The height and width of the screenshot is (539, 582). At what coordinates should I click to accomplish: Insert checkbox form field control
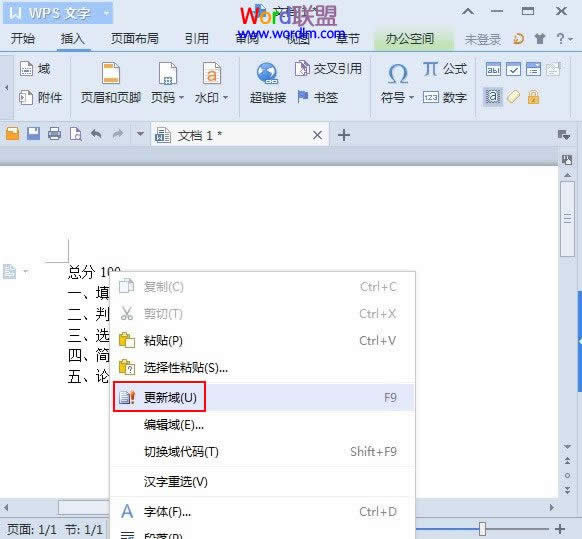513,69
